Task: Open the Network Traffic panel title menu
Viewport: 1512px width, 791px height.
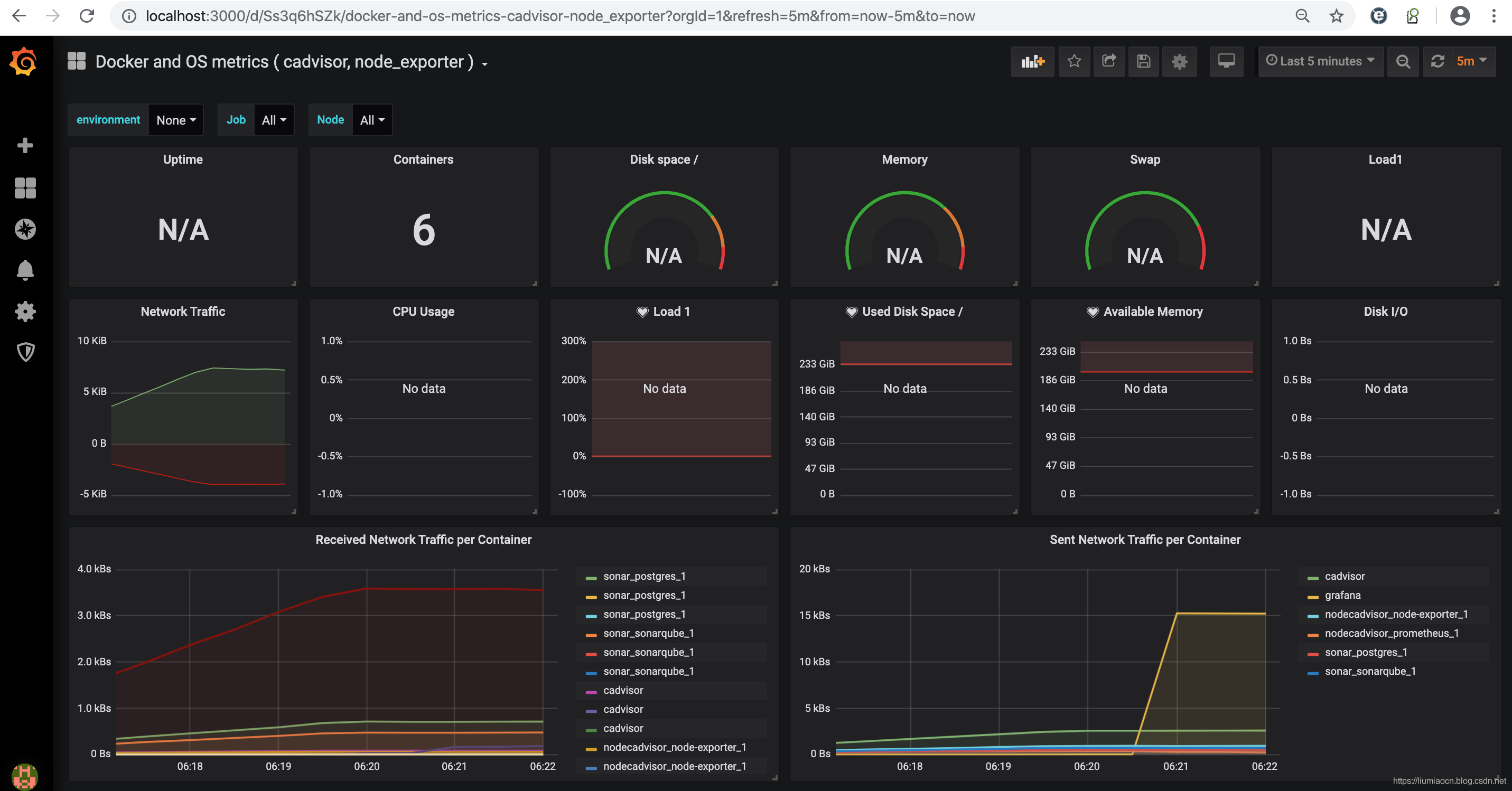Action: [183, 312]
